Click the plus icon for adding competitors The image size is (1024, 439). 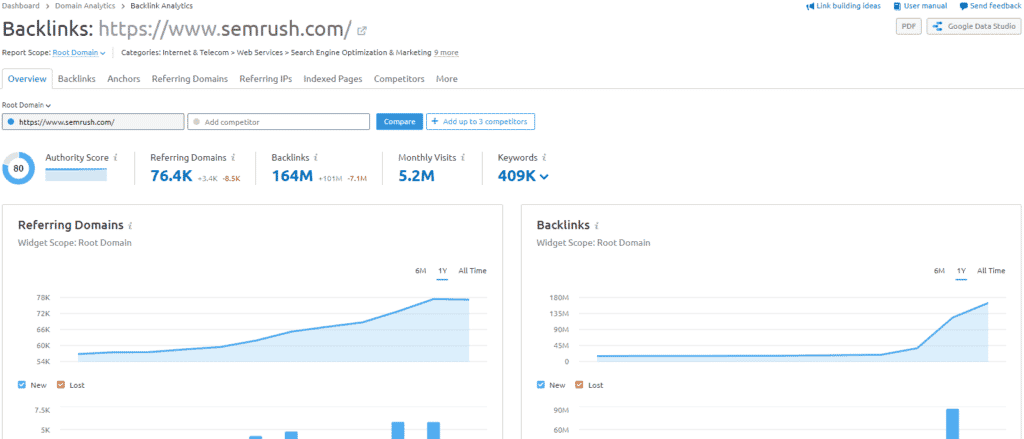434,122
